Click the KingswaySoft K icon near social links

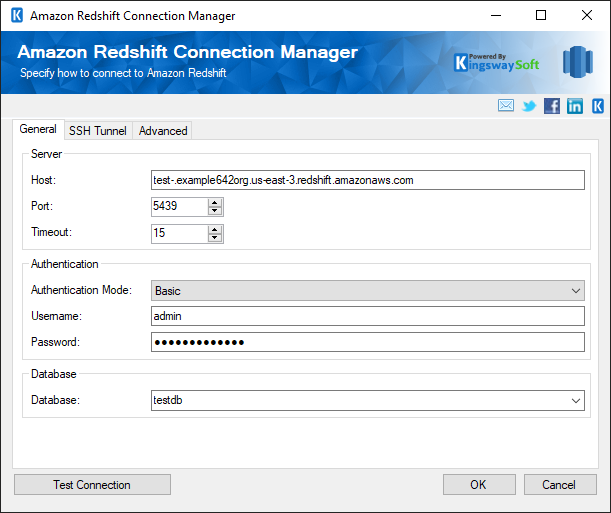click(598, 106)
